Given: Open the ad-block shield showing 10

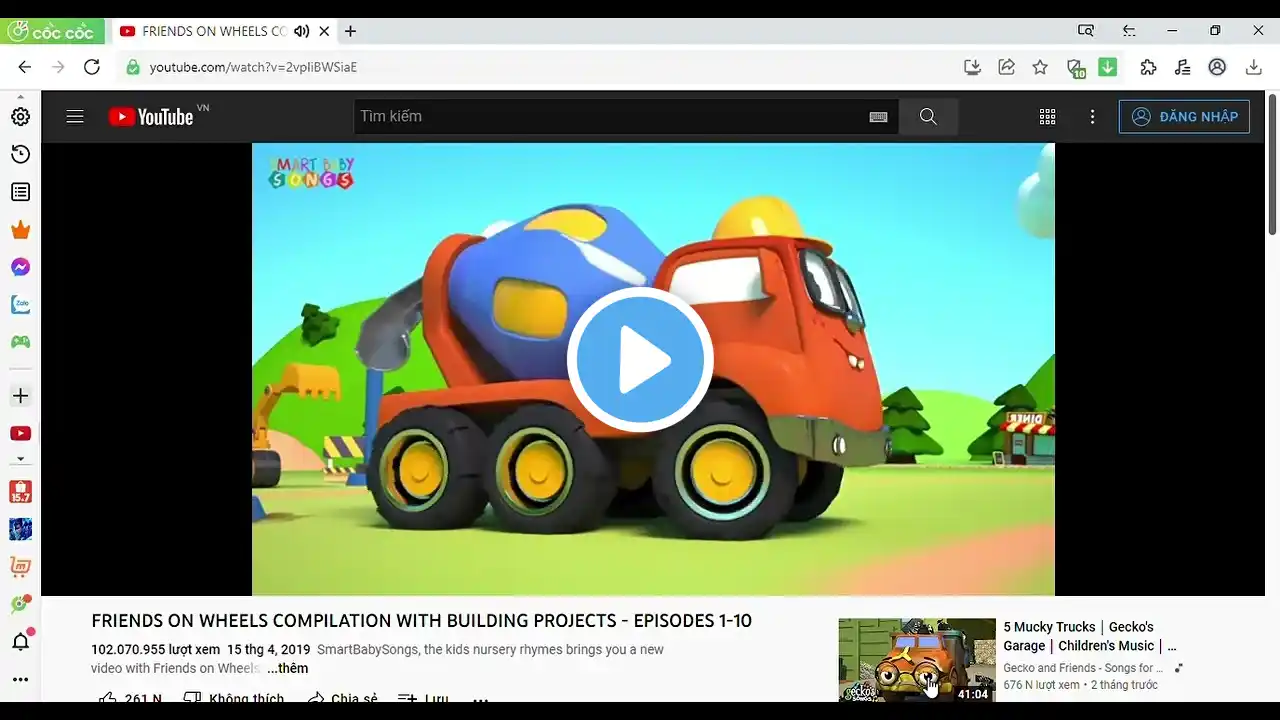Looking at the screenshot, I should pos(1075,68).
